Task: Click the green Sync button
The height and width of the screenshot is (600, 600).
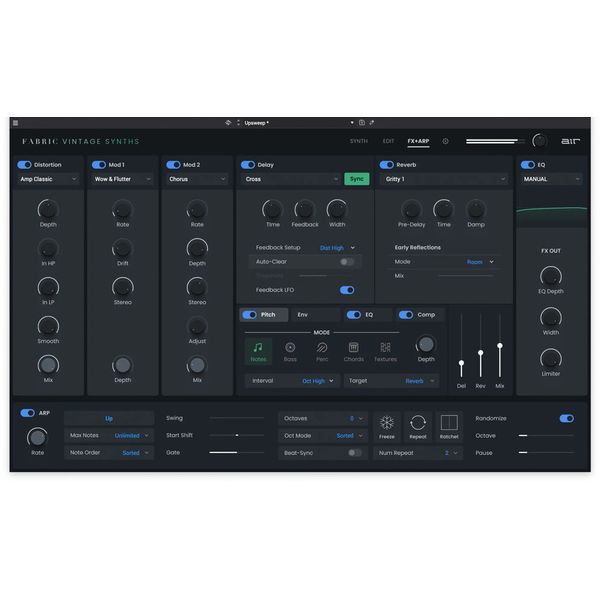Action: (357, 179)
